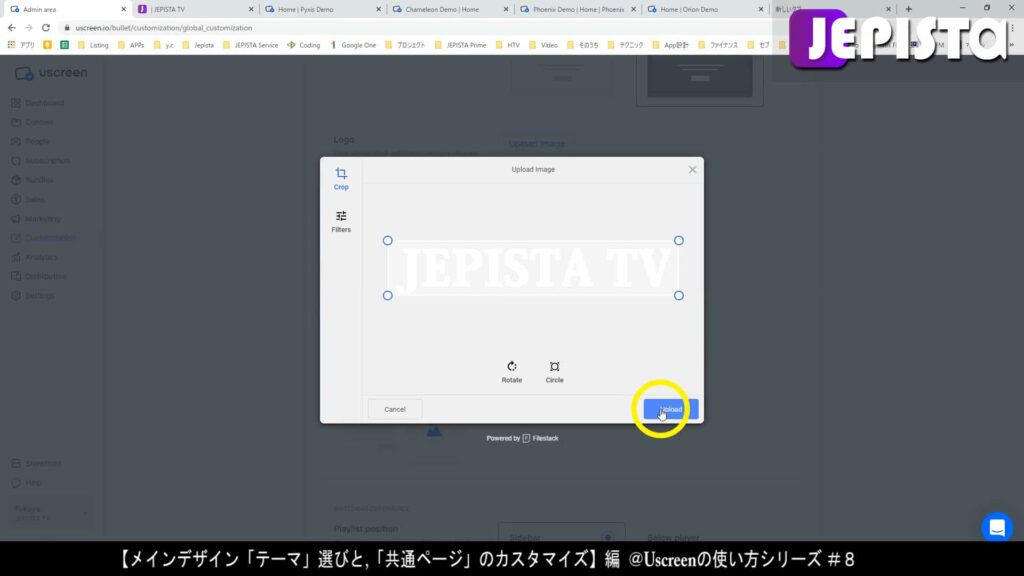
Task: Go to Distribution in the sidebar
Action: tap(39, 276)
